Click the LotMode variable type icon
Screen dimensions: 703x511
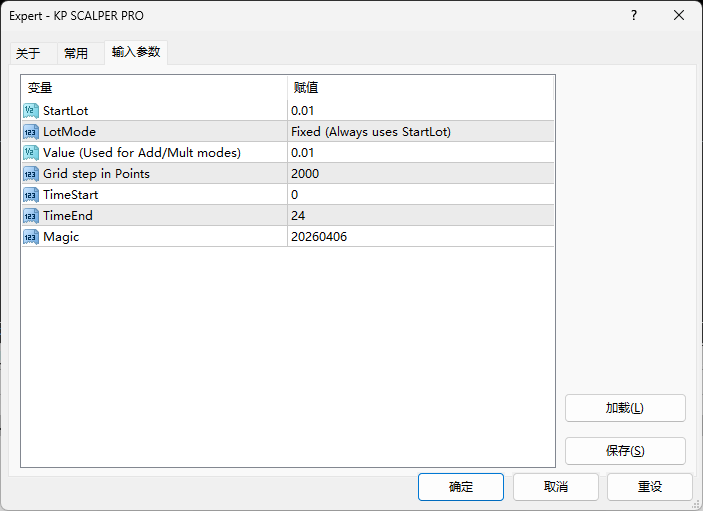(30, 131)
